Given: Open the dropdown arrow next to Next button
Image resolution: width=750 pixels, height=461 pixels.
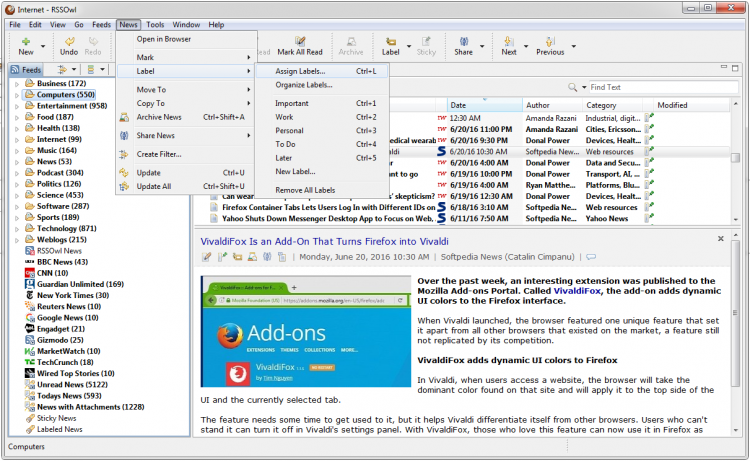Looking at the screenshot, I should 526,46.
